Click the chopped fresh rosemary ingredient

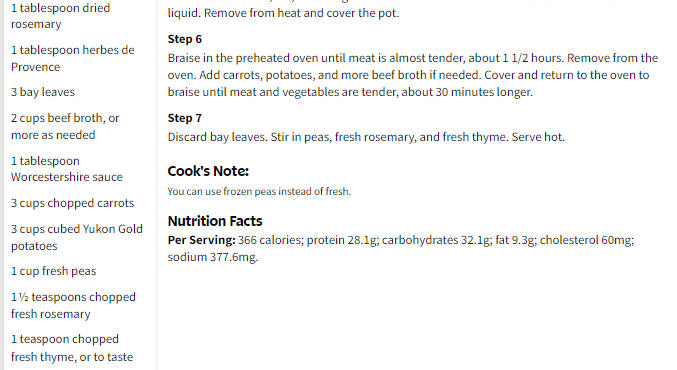pyautogui.click(x=73, y=305)
